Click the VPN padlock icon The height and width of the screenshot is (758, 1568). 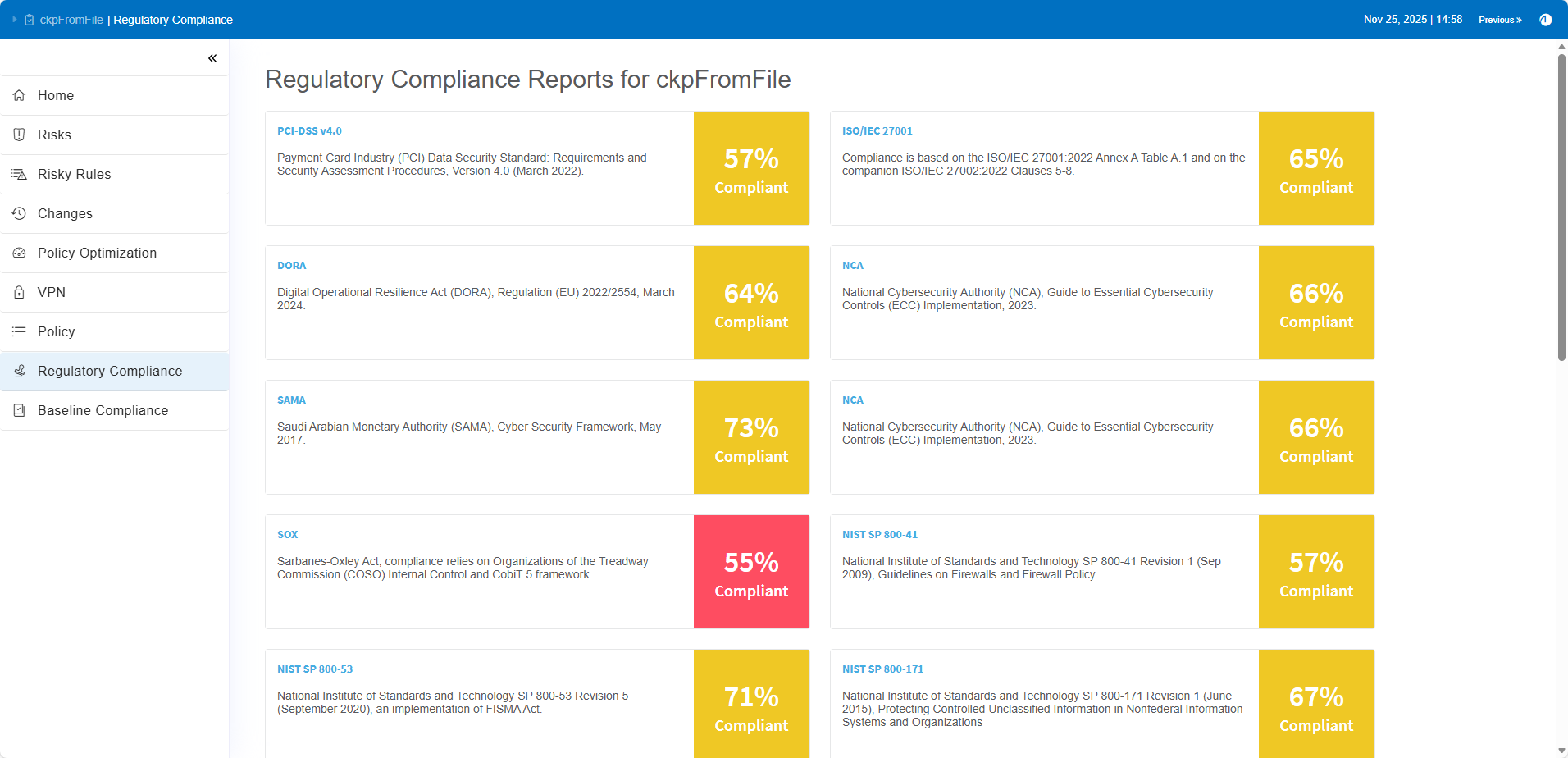coord(19,292)
